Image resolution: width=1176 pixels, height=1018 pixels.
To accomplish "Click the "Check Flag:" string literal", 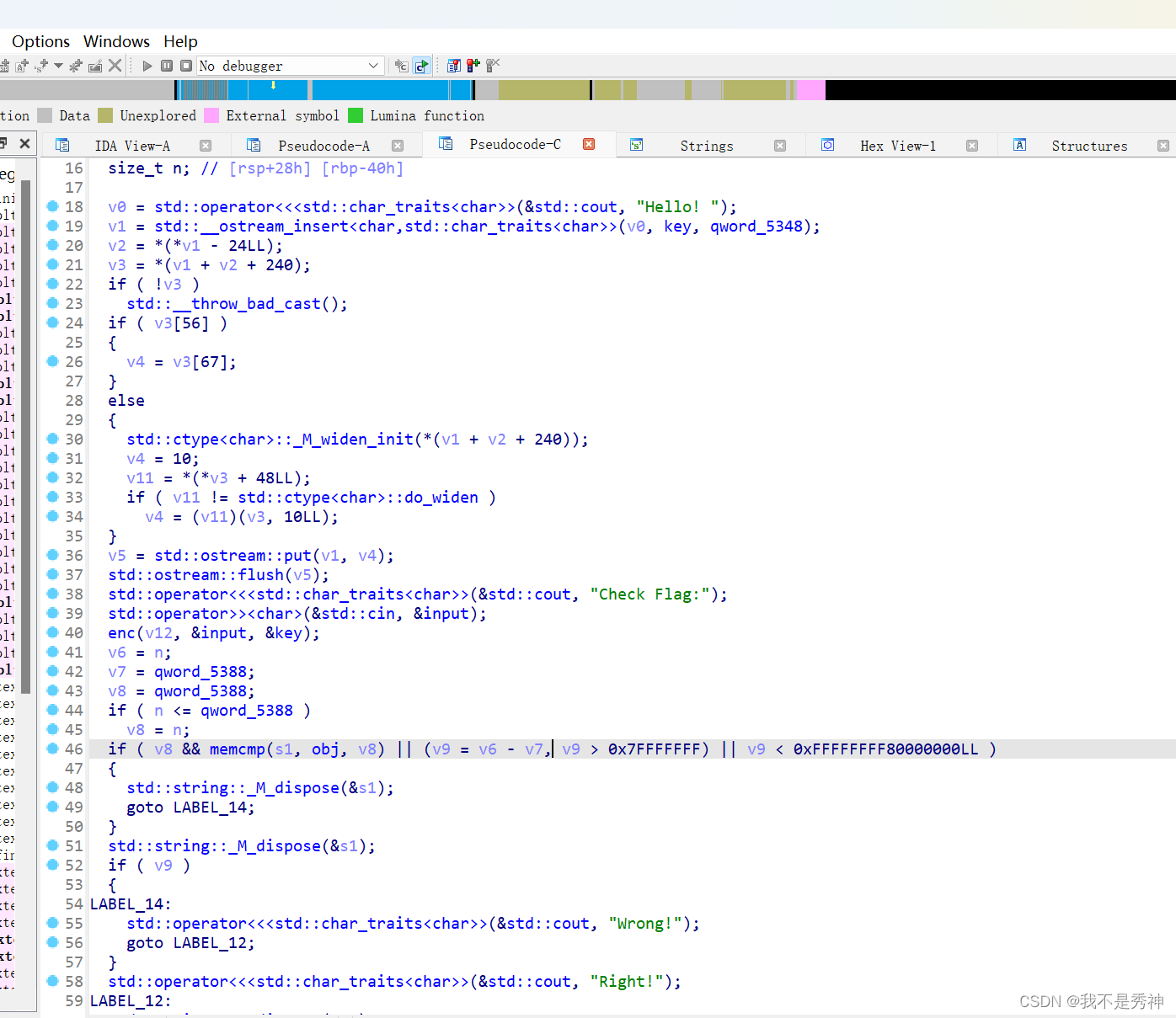I will tap(650, 594).
